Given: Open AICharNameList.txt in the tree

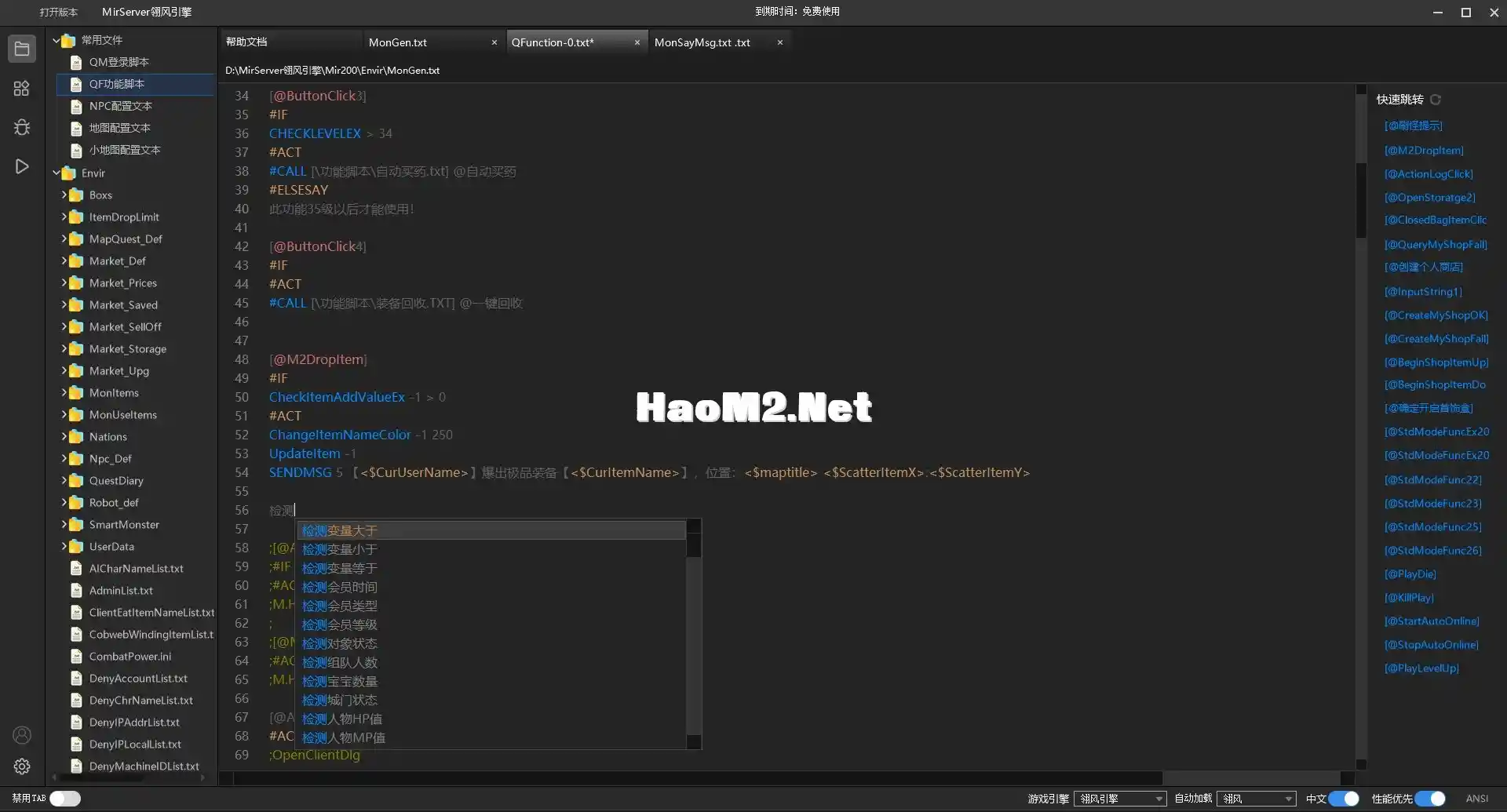Looking at the screenshot, I should 136,568.
